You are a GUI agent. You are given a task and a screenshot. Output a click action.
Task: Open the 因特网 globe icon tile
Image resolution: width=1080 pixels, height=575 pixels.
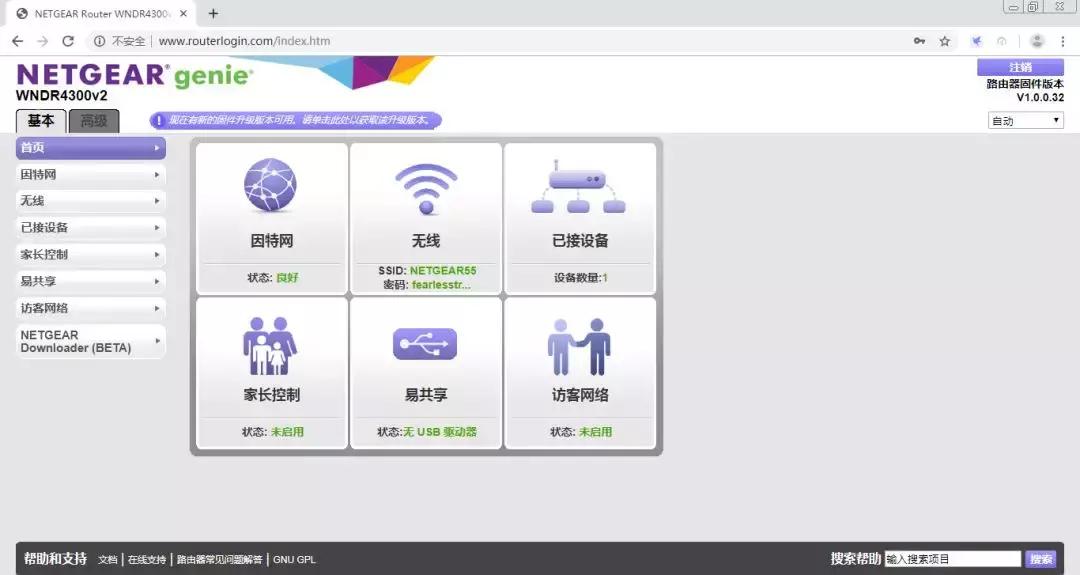pyautogui.click(x=271, y=218)
